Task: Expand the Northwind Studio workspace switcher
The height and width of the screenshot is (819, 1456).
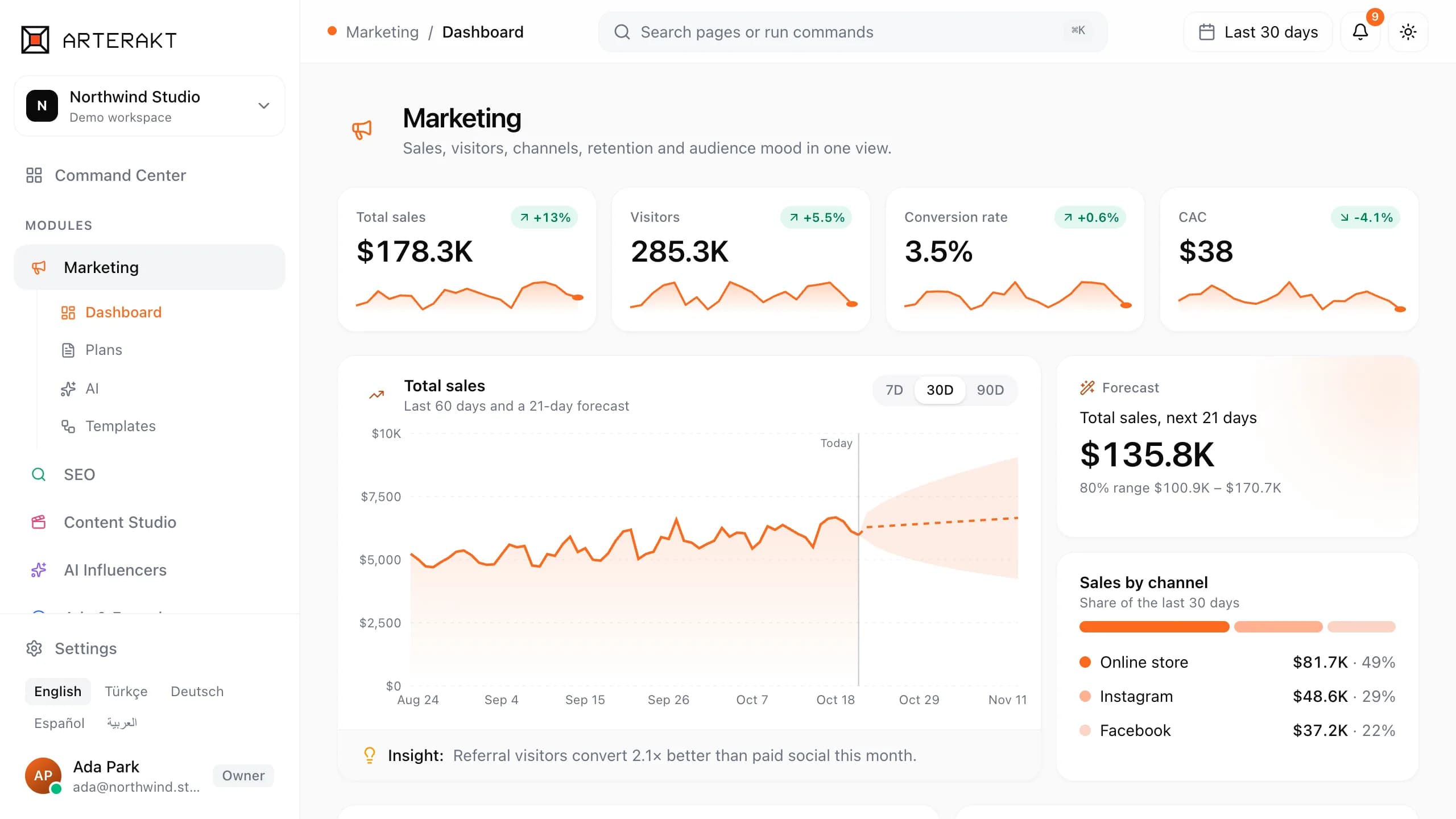Action: pos(150,106)
